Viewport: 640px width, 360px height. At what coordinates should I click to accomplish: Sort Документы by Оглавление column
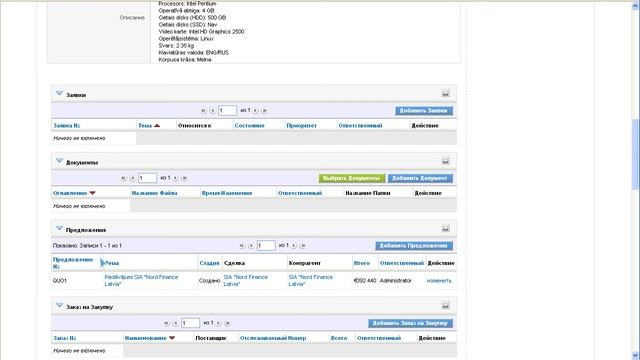point(70,193)
